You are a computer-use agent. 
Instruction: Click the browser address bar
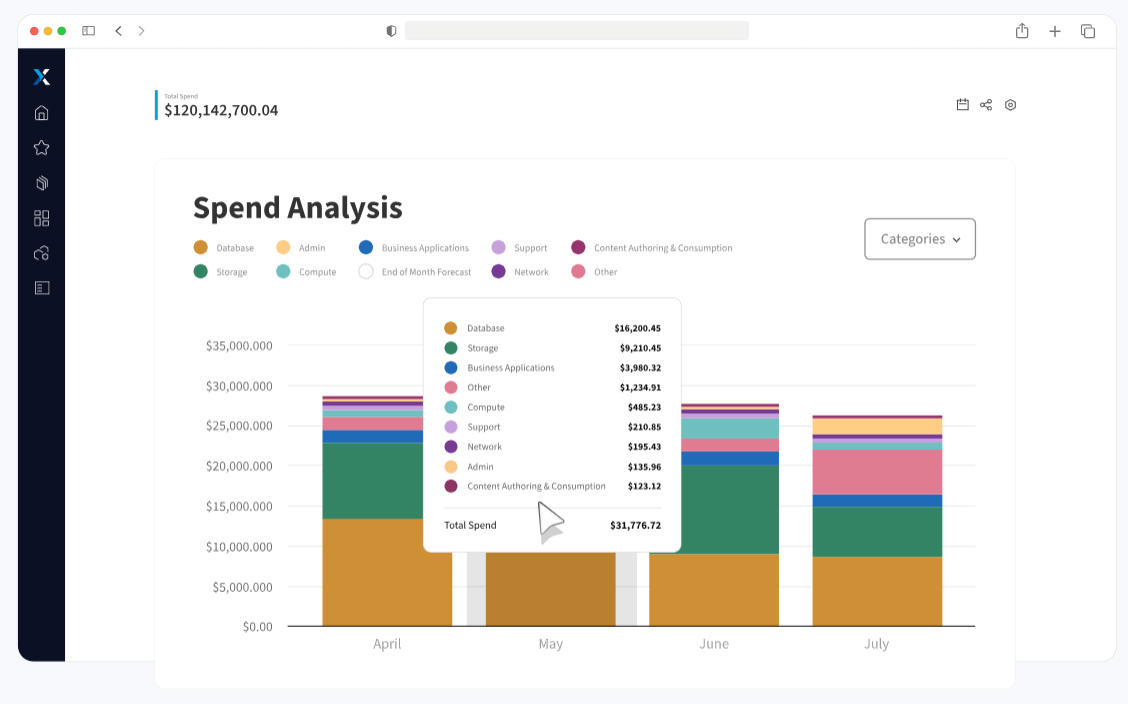[x=576, y=31]
